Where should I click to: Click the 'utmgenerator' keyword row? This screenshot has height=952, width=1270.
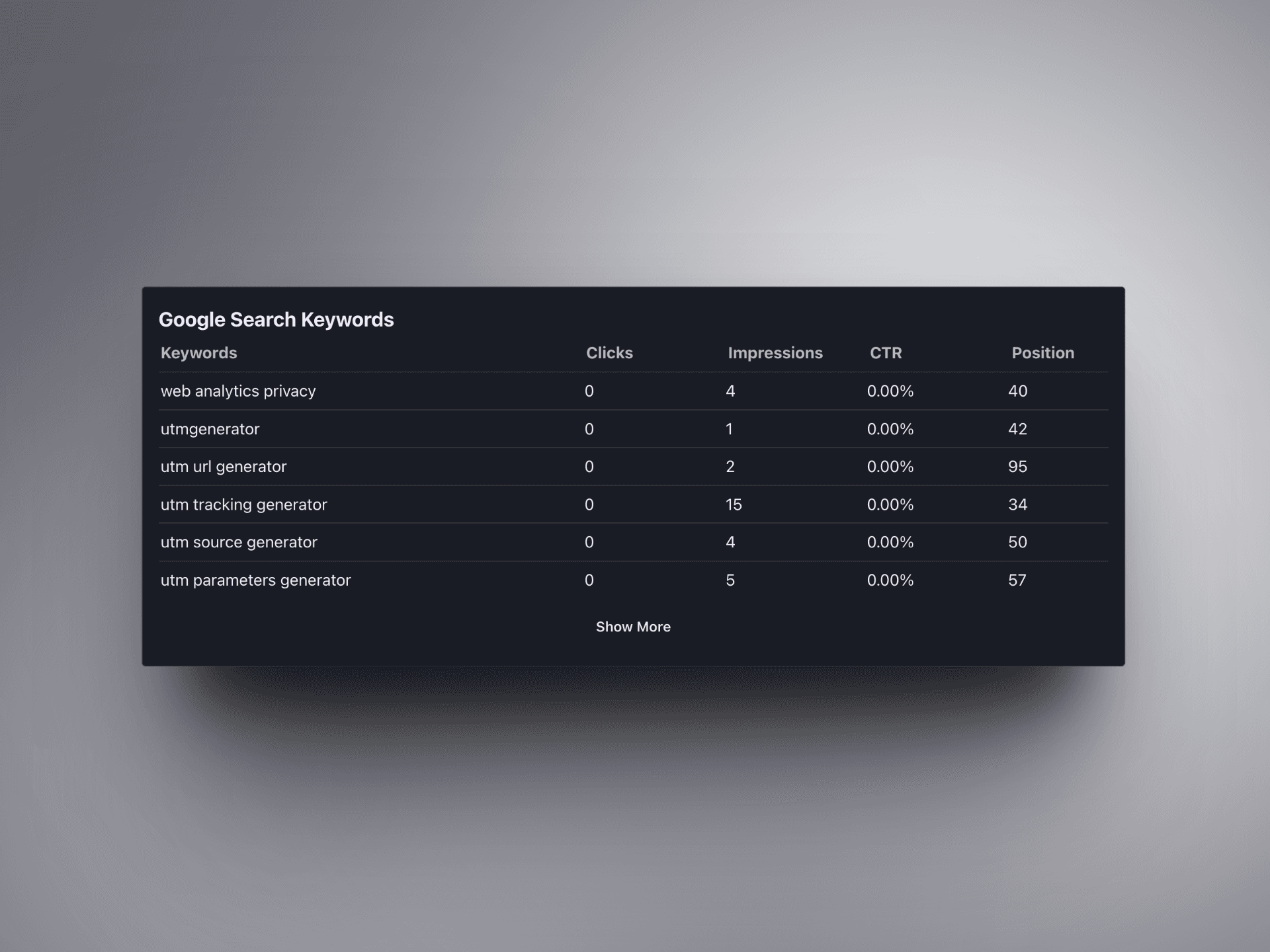(633, 429)
